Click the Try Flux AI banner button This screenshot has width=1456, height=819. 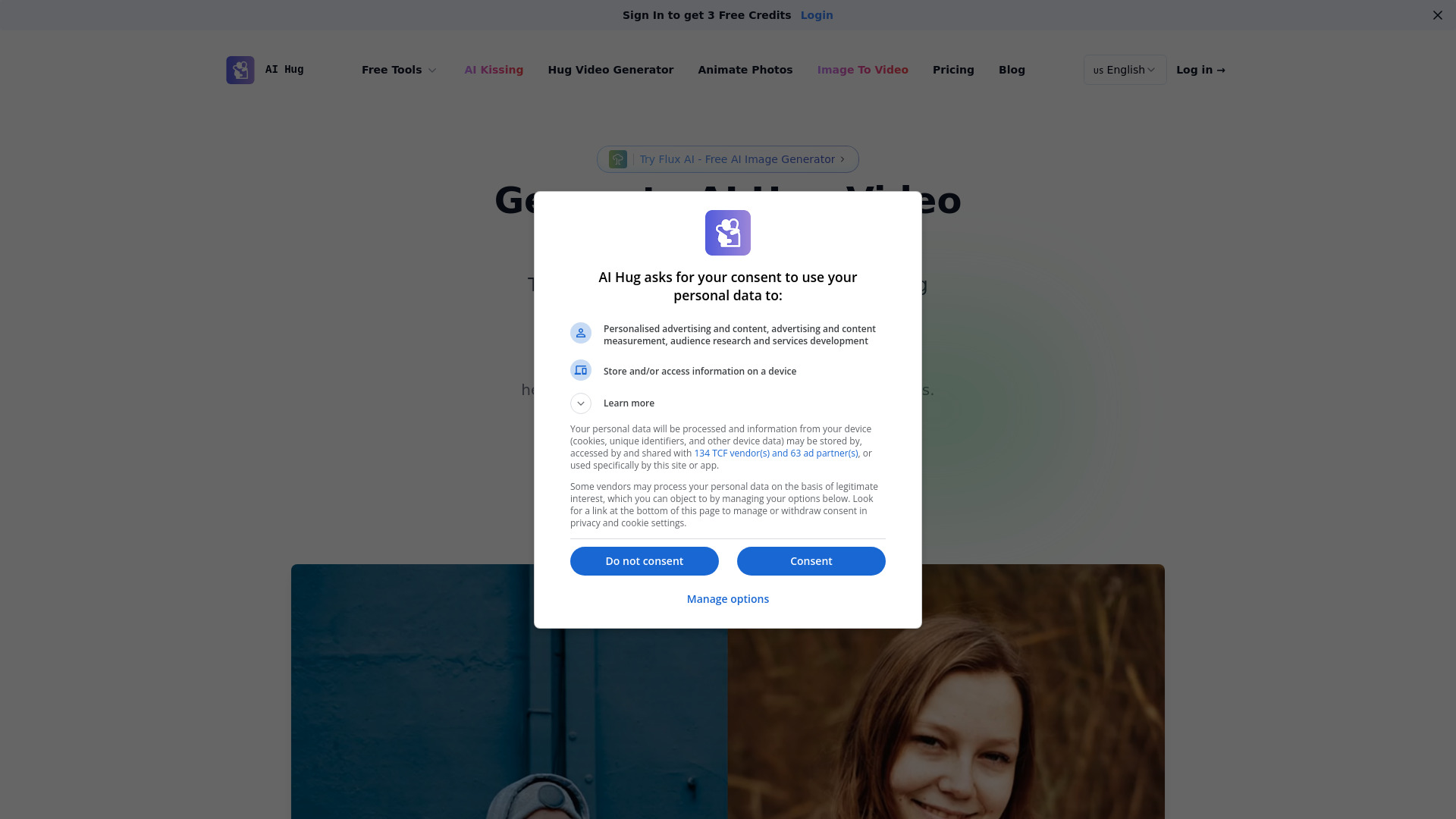click(728, 158)
